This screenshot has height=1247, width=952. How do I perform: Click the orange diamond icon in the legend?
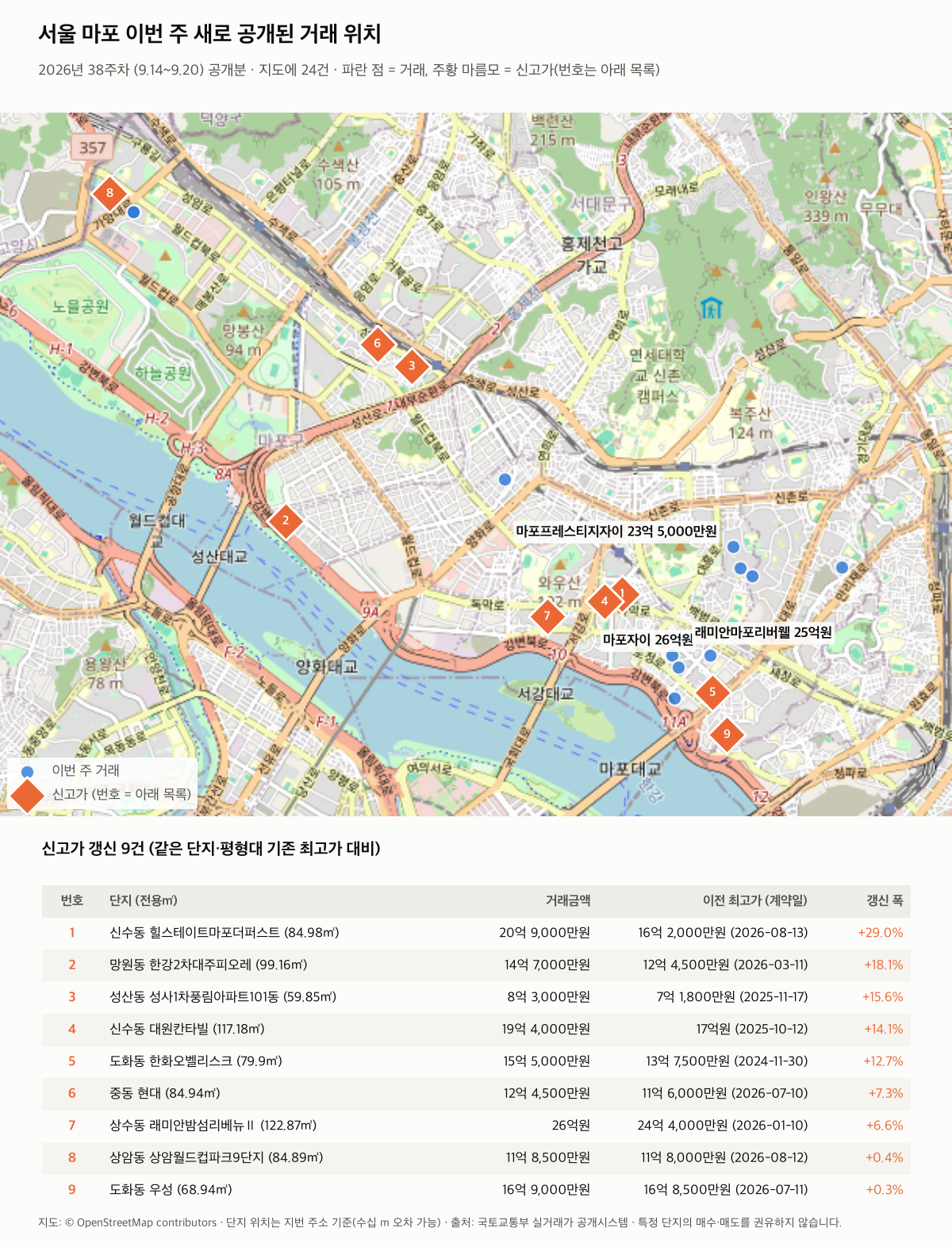[x=28, y=795]
